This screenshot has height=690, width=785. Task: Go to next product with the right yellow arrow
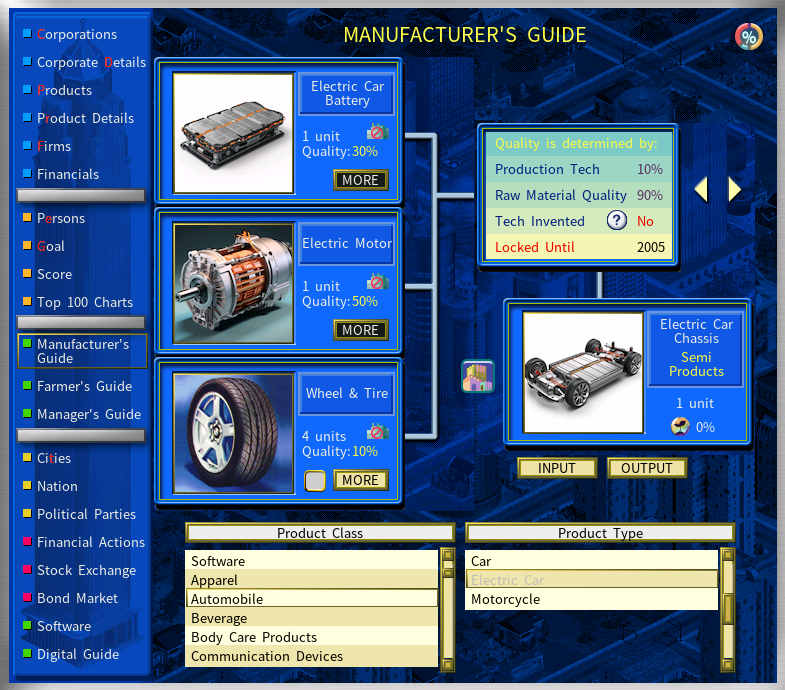[x=735, y=189]
